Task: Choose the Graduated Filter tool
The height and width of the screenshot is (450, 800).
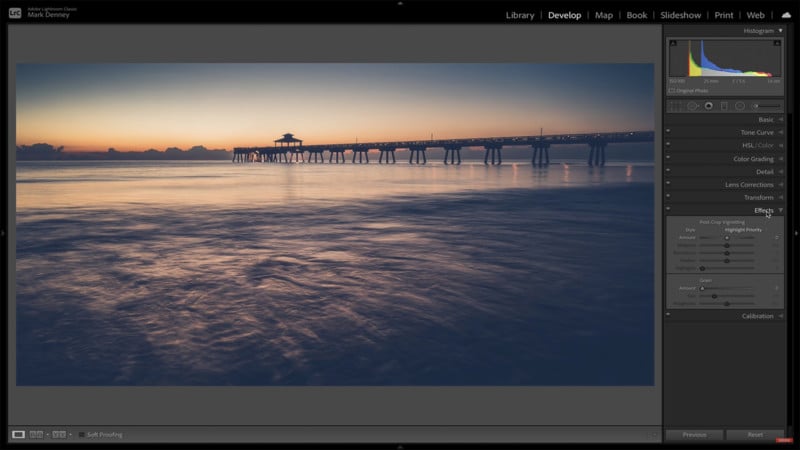Action: [723, 105]
